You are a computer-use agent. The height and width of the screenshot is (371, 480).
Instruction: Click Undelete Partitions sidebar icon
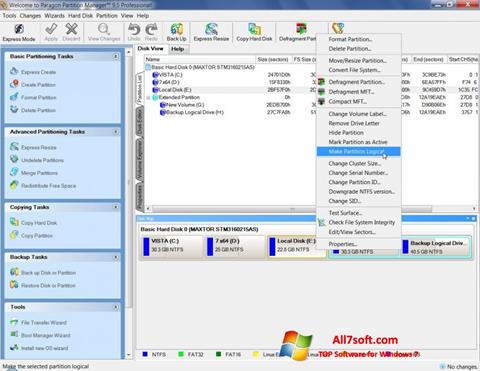point(14,159)
